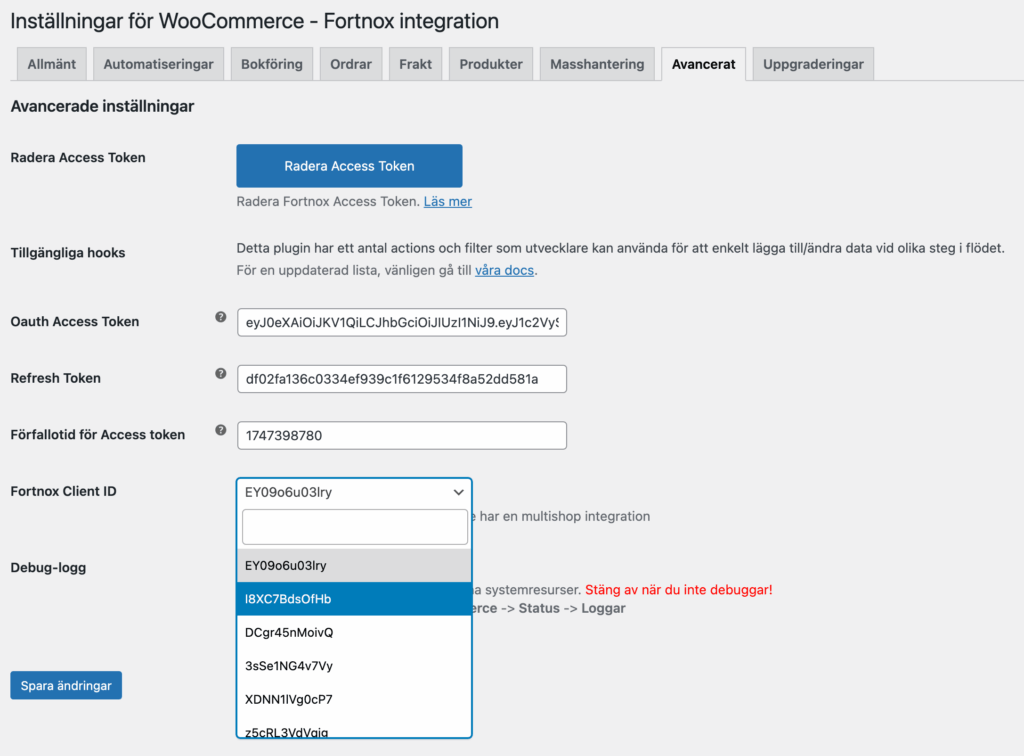Click help icon next to Oauth Access Token
Image resolution: width=1024 pixels, height=756 pixels.
point(221,317)
